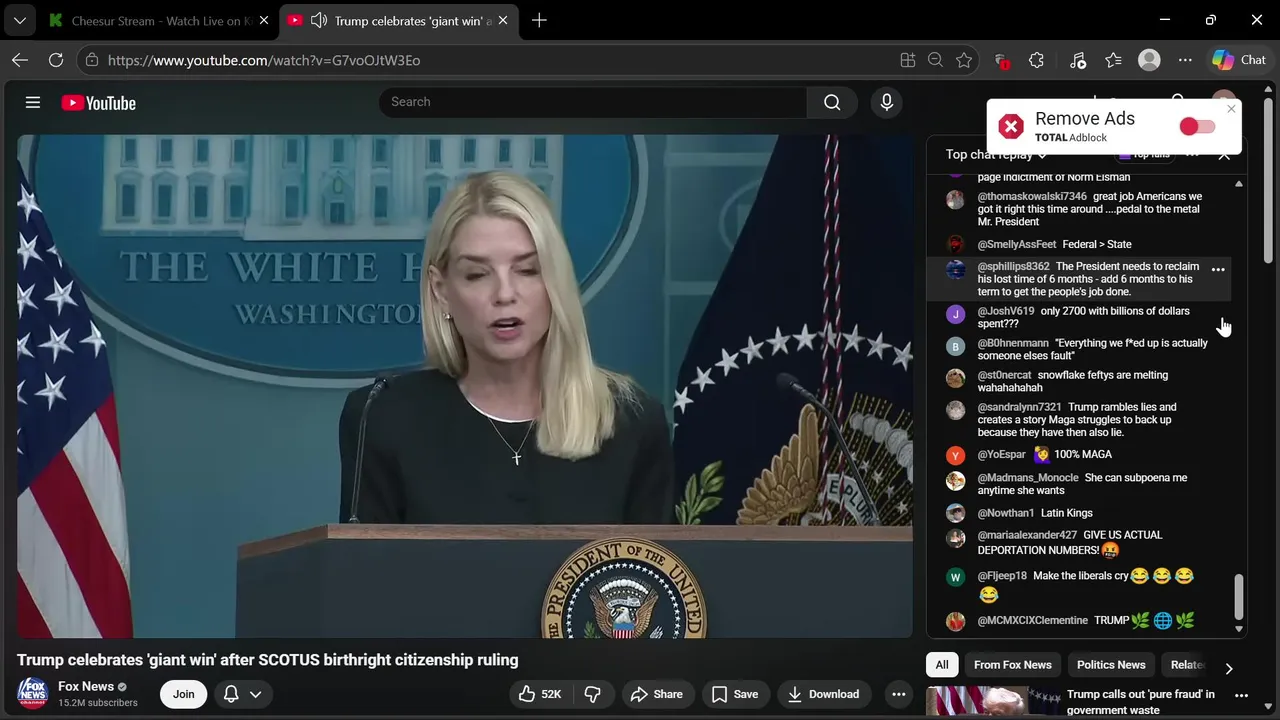1280x720 pixels.
Task: Click the chat scroll up arrow
Action: (1239, 184)
